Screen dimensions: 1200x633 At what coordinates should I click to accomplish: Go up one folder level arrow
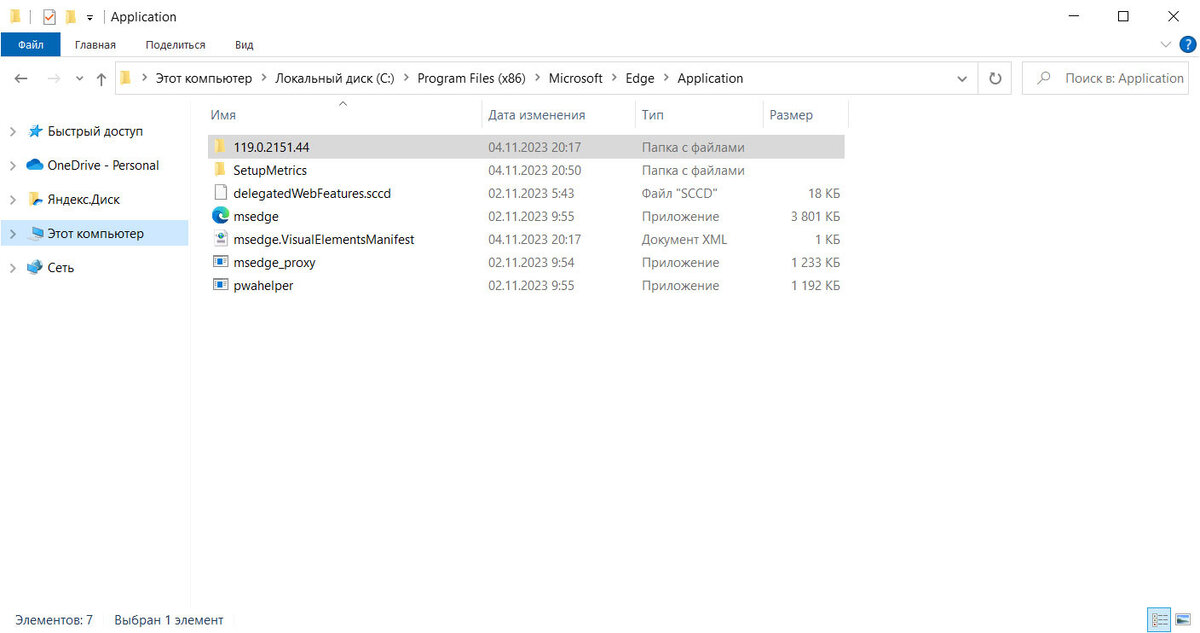[101, 78]
